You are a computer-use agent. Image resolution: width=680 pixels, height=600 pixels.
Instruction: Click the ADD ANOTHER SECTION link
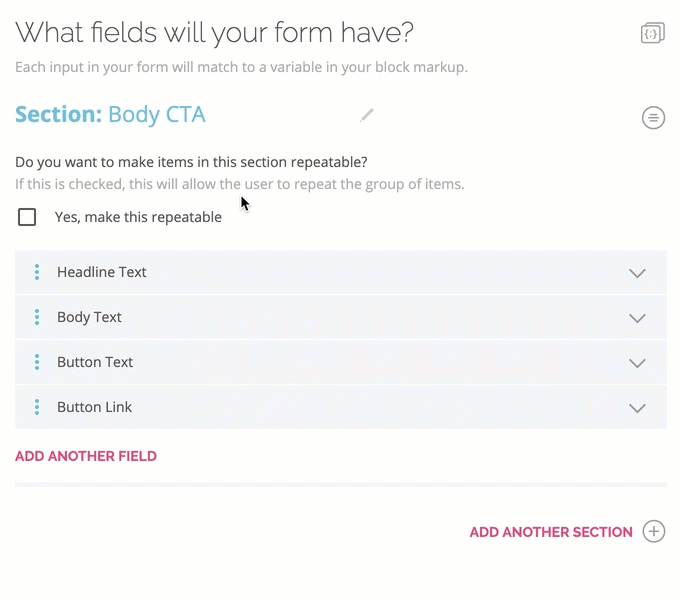point(551,532)
